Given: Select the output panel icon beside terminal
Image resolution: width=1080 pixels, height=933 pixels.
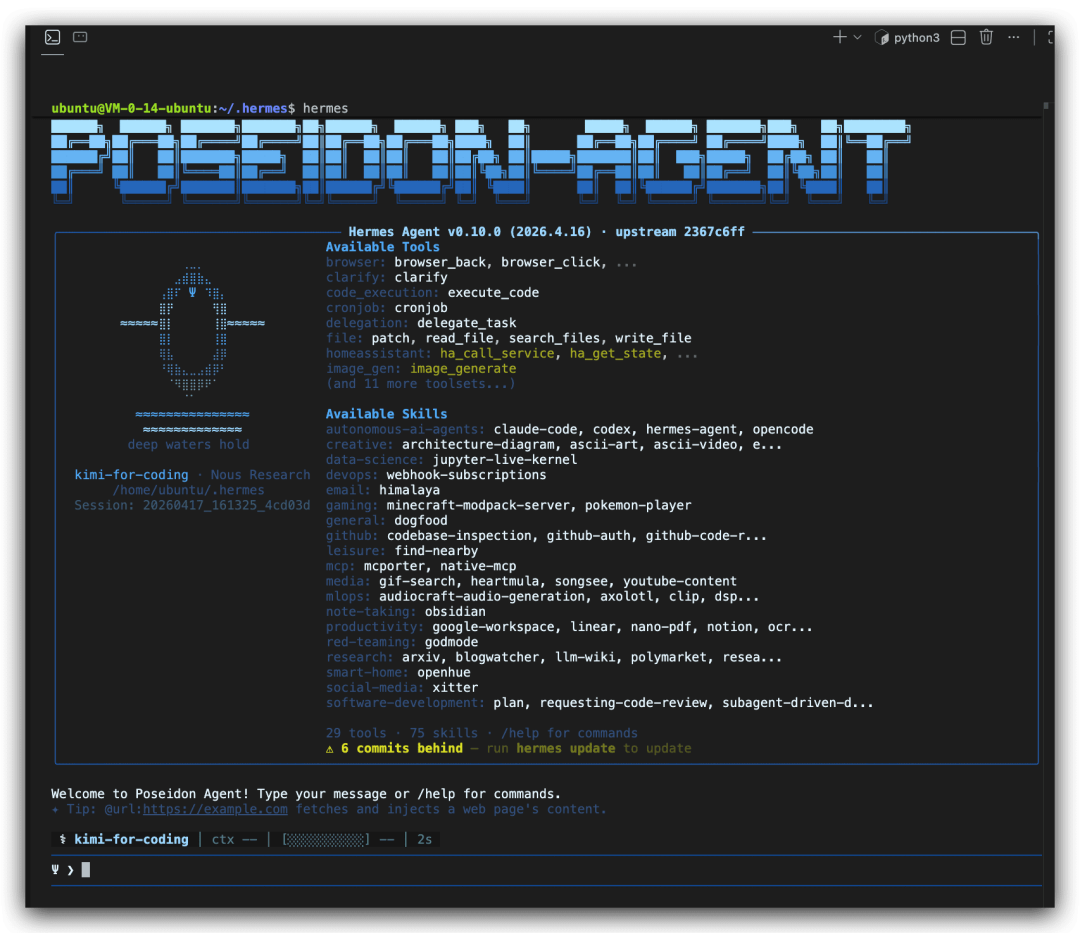Looking at the screenshot, I should coord(80,37).
